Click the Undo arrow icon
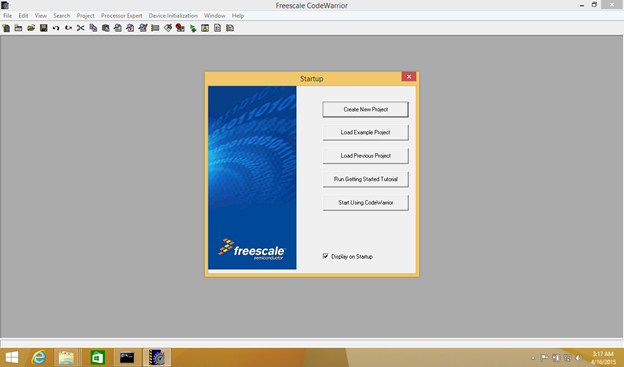The height and width of the screenshot is (367, 624). click(x=56, y=28)
